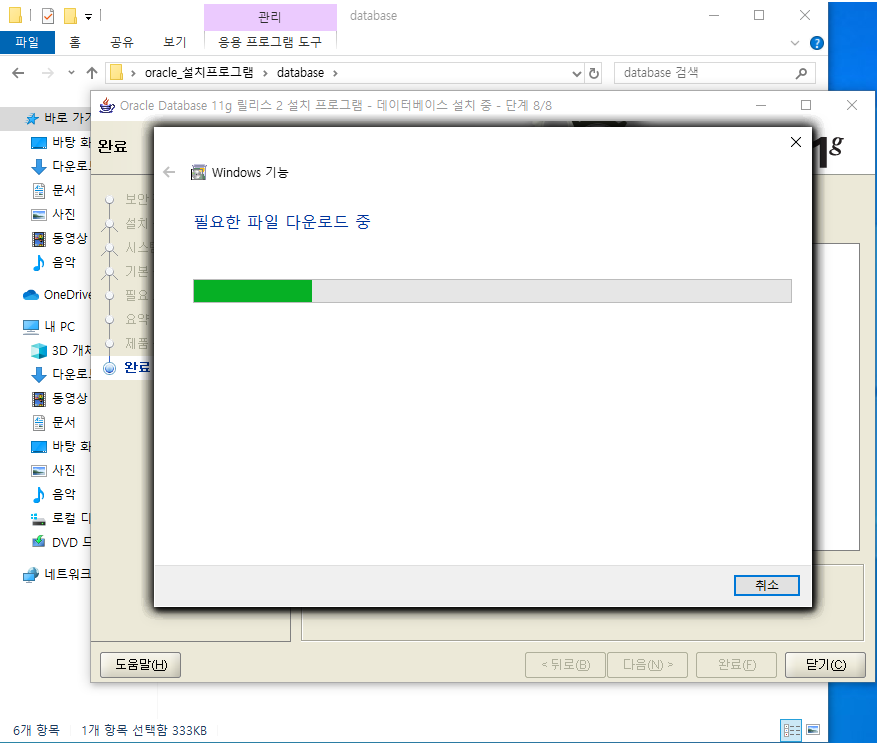This screenshot has width=877, height=743.
Task: Open 사진 under quick access
Action: click(53, 214)
